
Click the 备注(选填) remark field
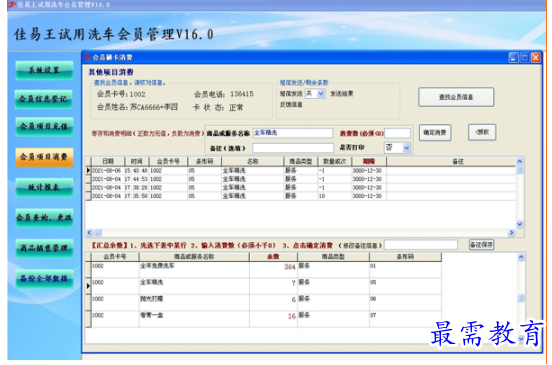click(293, 148)
